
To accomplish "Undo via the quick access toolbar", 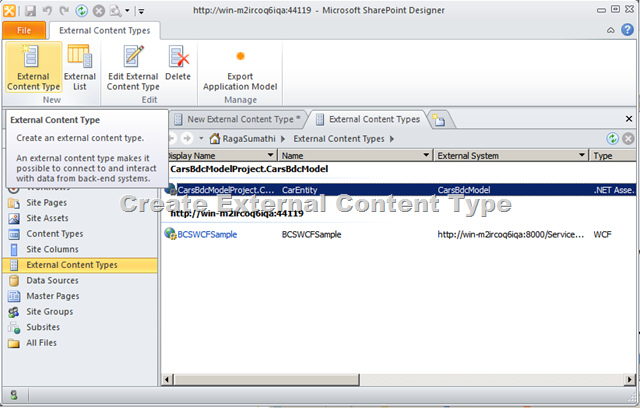I will [47, 10].
